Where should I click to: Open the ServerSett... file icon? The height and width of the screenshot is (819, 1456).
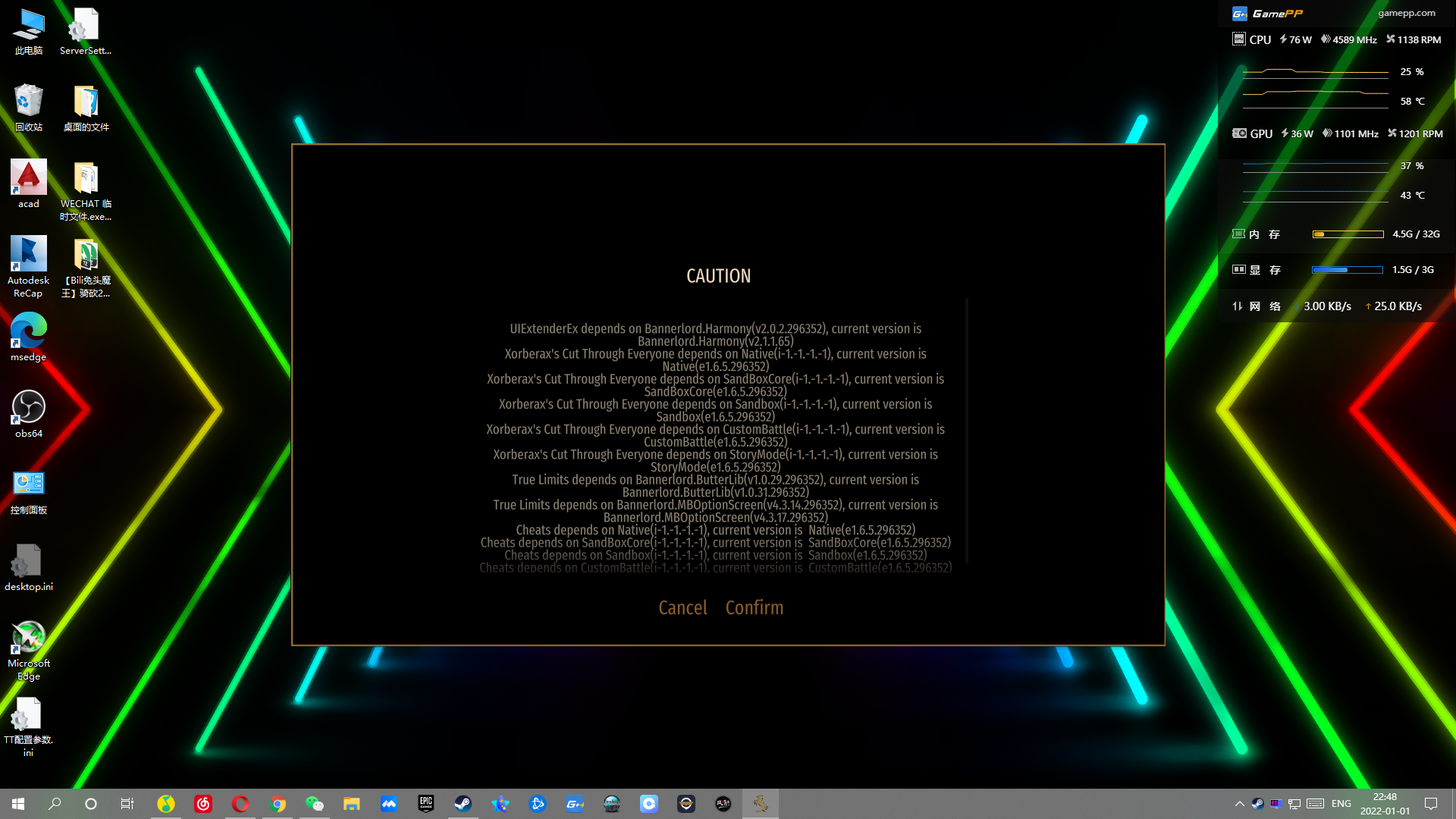pos(86,32)
